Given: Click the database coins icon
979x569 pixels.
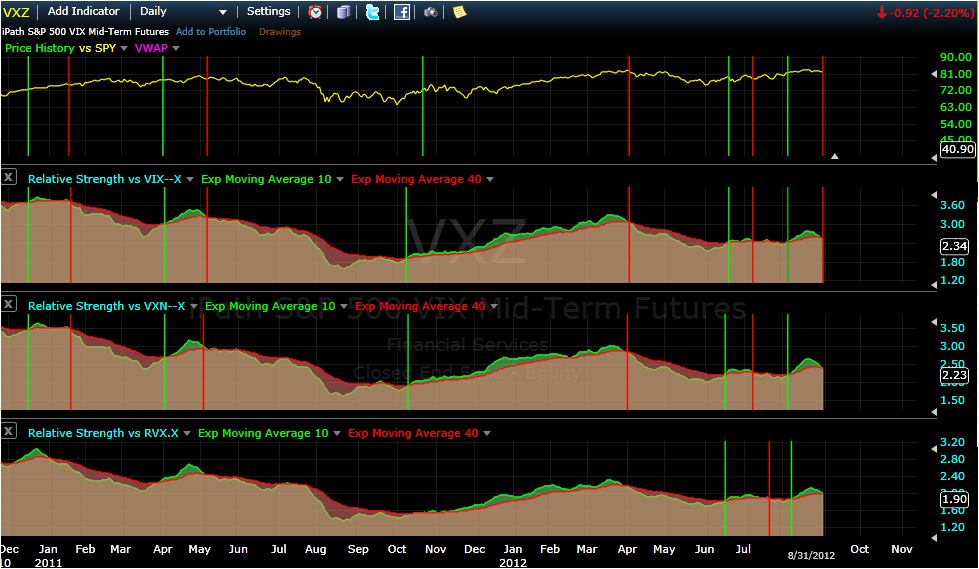Looking at the screenshot, I should (343, 12).
